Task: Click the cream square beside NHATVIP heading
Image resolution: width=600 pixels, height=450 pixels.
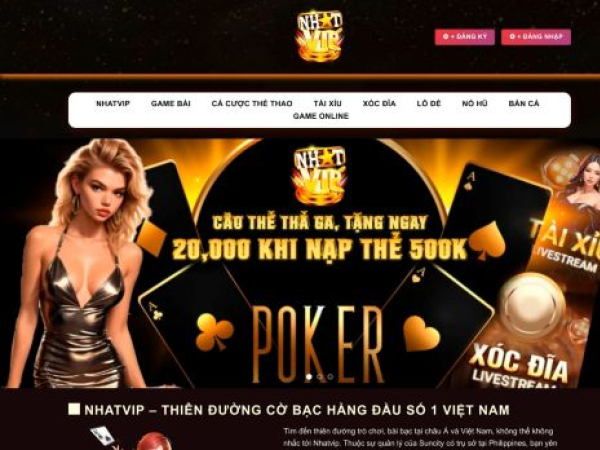Action: pos(74,409)
